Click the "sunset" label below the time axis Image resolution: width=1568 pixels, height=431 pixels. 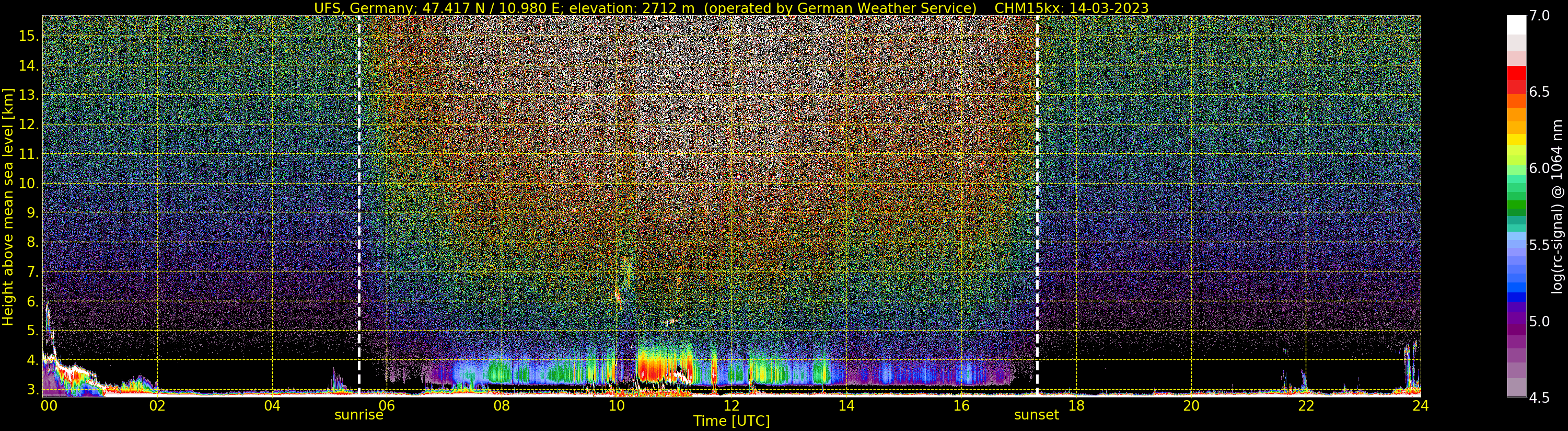pos(1037,415)
